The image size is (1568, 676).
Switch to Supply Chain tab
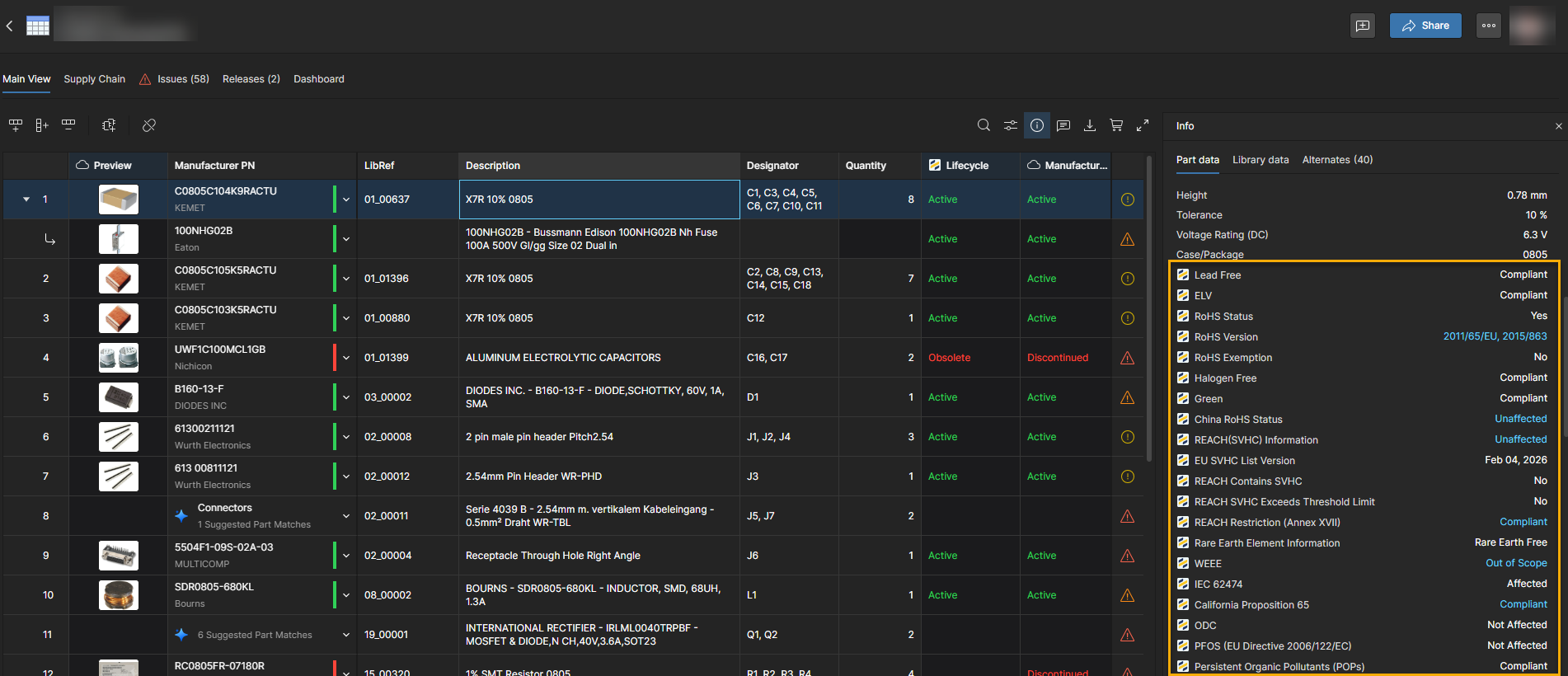[x=95, y=79]
